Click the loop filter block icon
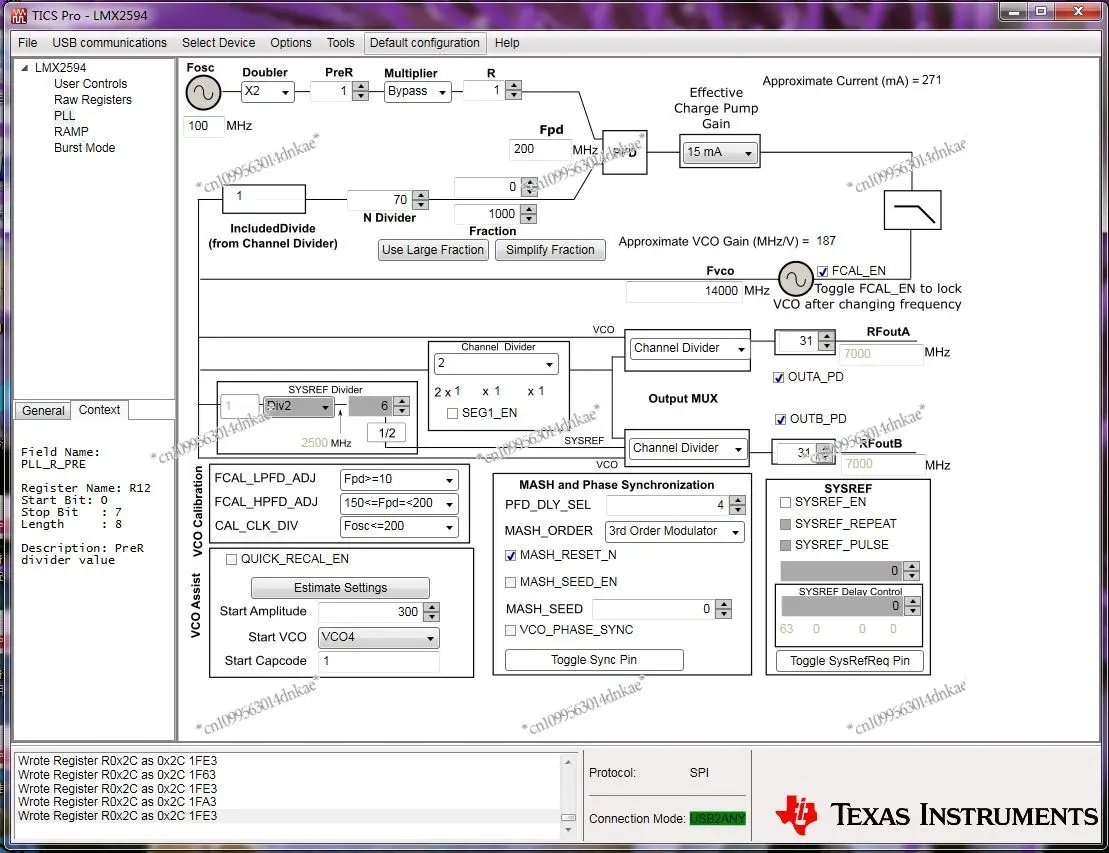The image size is (1109, 853). 912,210
